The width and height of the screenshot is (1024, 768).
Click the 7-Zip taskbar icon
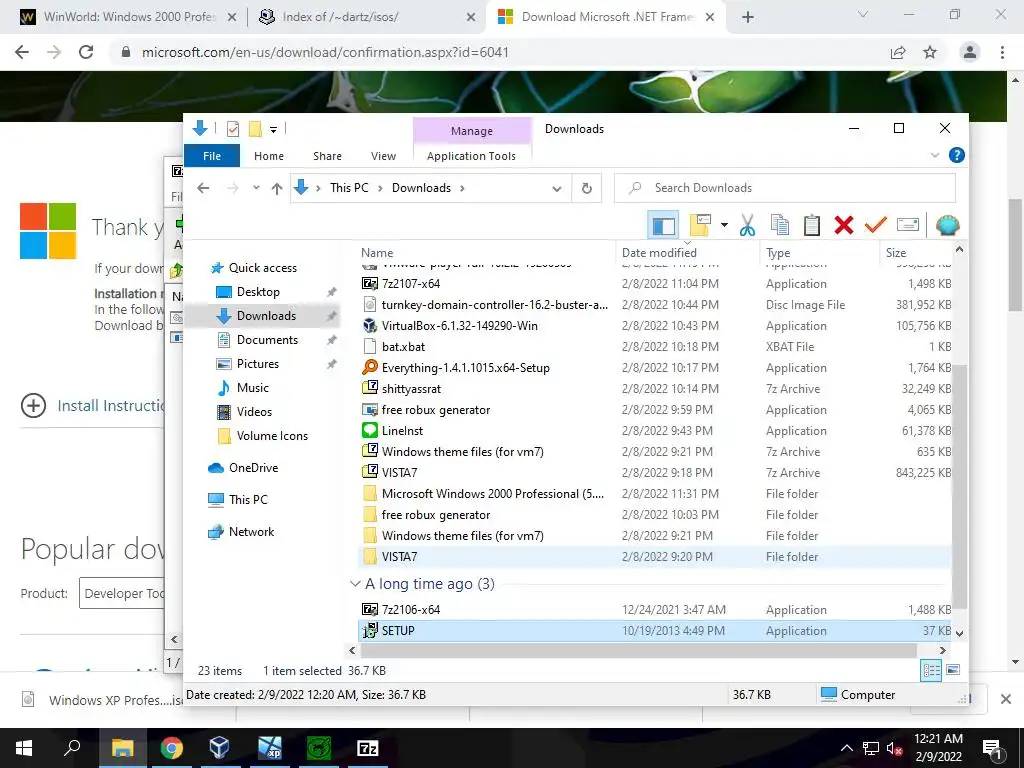368,748
